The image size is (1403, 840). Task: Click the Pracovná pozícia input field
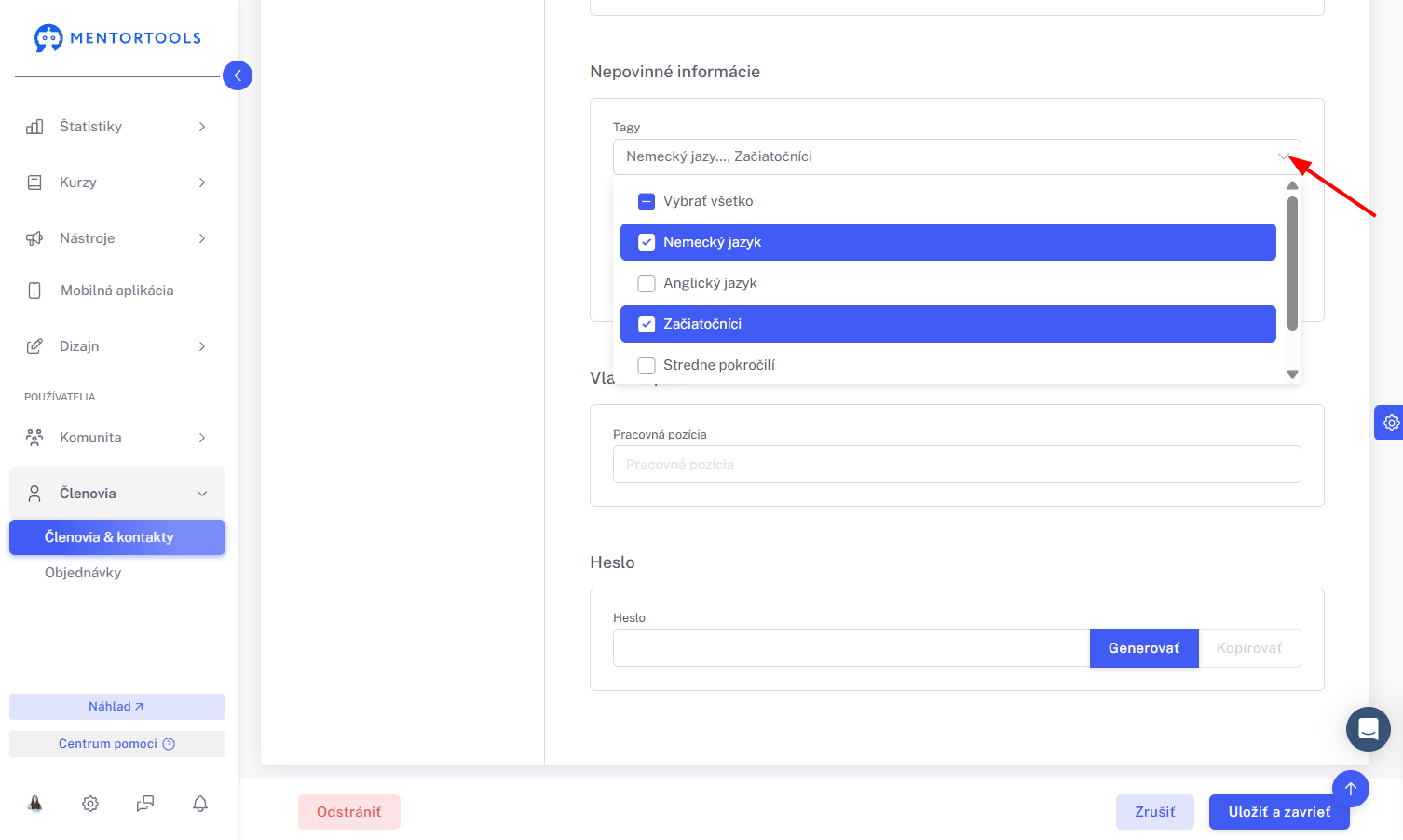pyautogui.click(x=957, y=465)
